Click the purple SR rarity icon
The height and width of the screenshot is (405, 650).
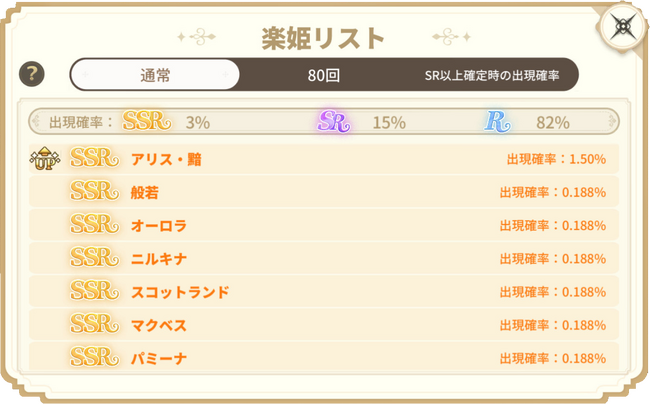(333, 122)
